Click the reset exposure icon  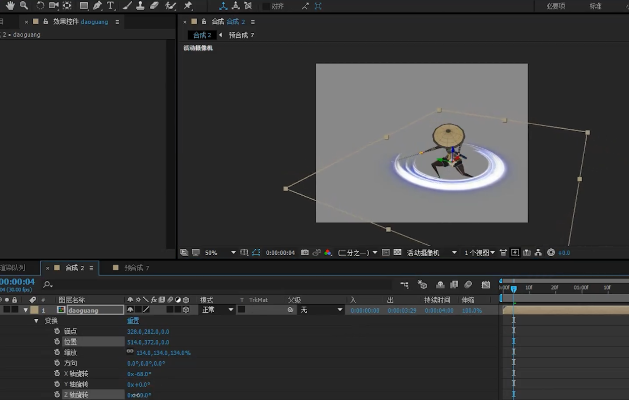click(x=551, y=252)
